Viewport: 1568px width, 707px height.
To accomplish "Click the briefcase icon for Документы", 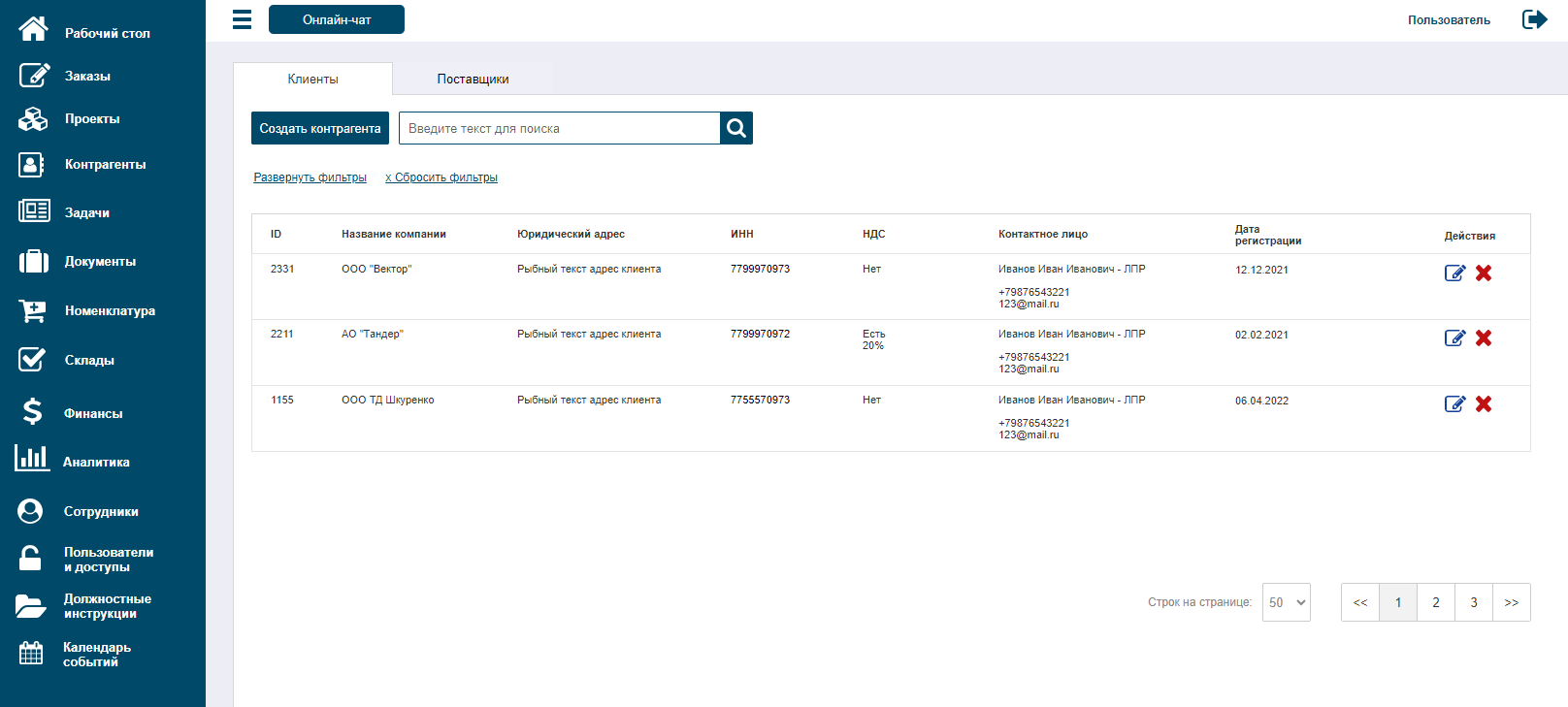I will (x=34, y=261).
